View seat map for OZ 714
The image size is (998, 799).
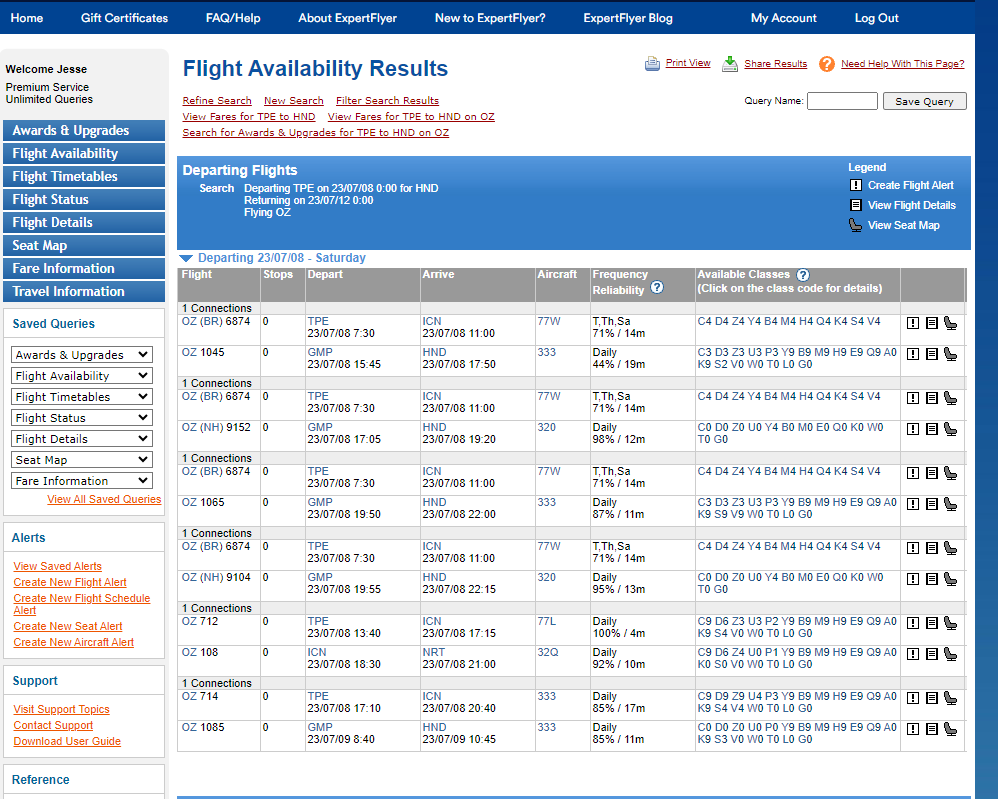tap(950, 698)
